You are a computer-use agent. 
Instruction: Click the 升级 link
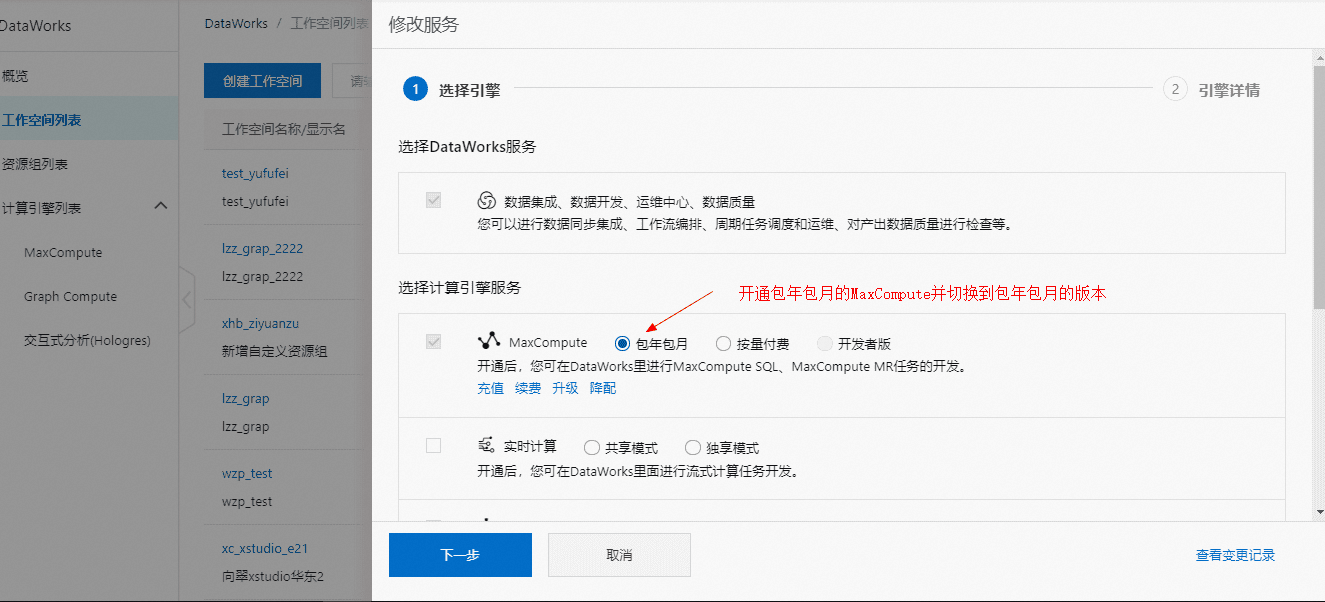(565, 388)
